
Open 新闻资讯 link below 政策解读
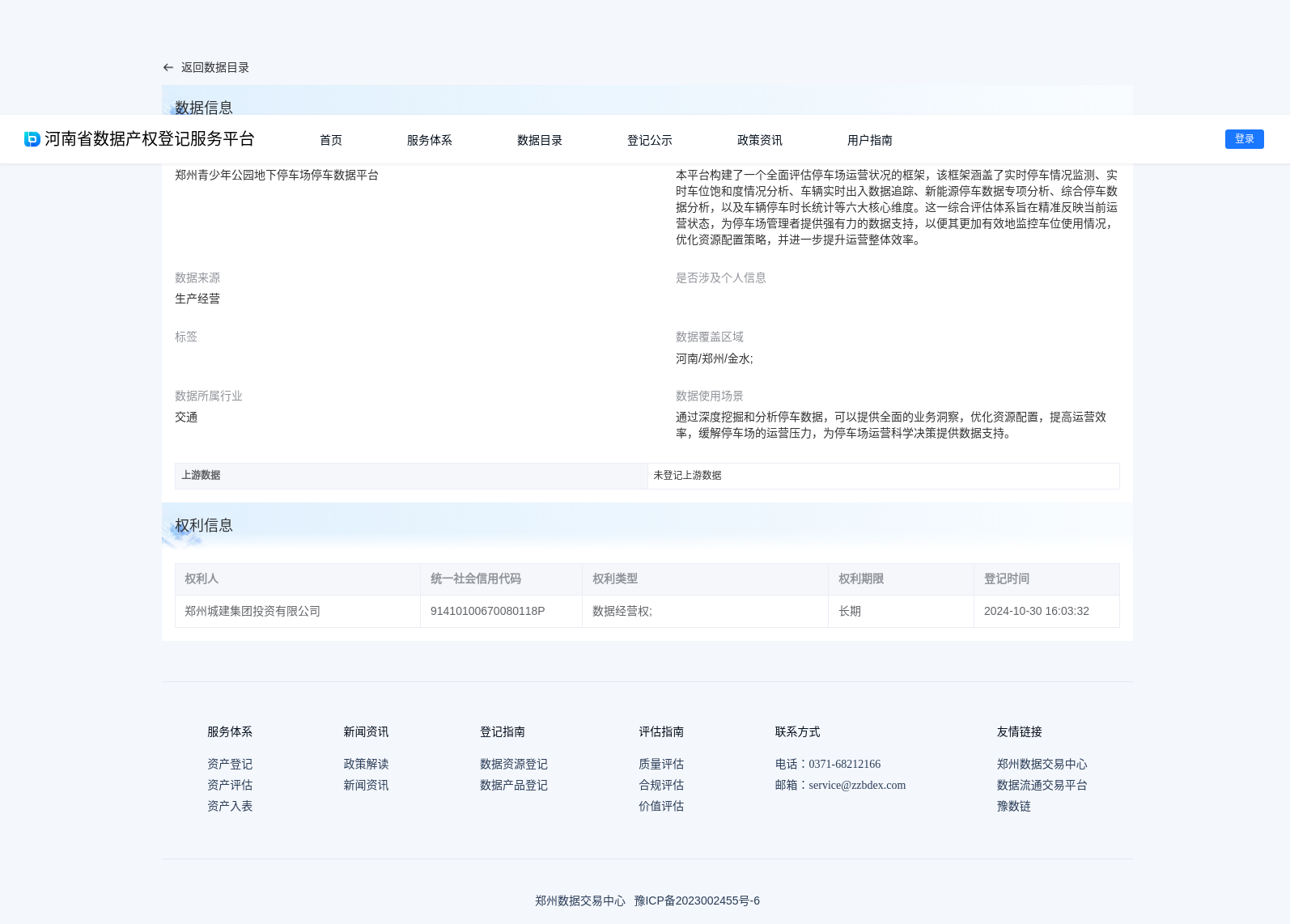366,785
